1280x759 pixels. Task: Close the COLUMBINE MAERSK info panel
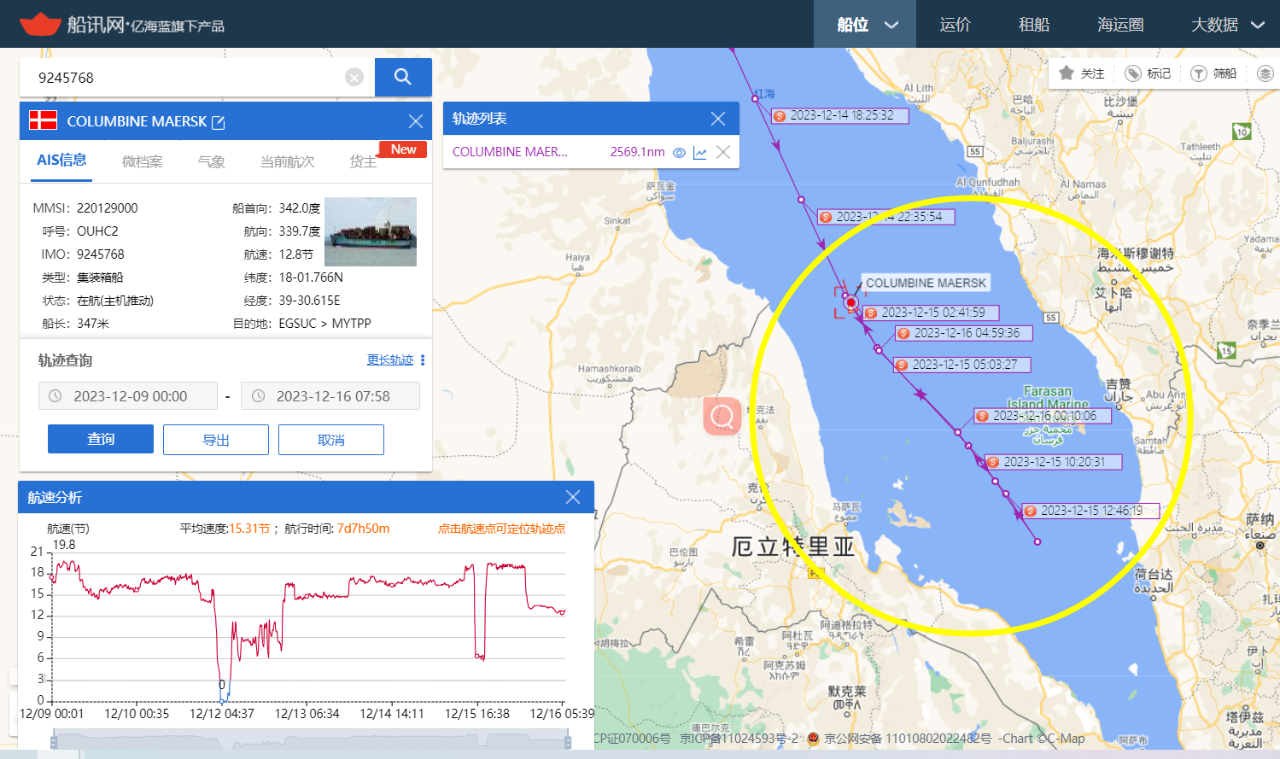416,121
